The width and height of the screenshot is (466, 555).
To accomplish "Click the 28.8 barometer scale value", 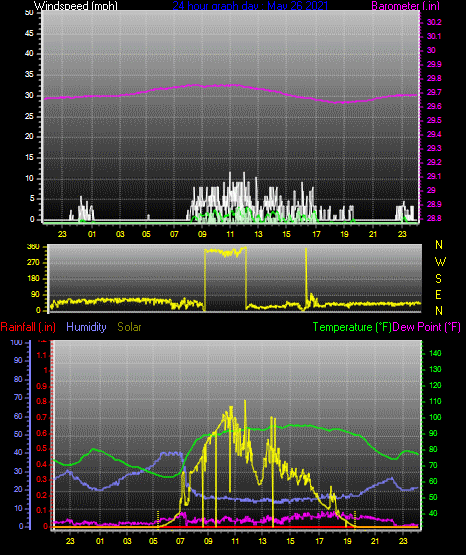I will [434, 218].
